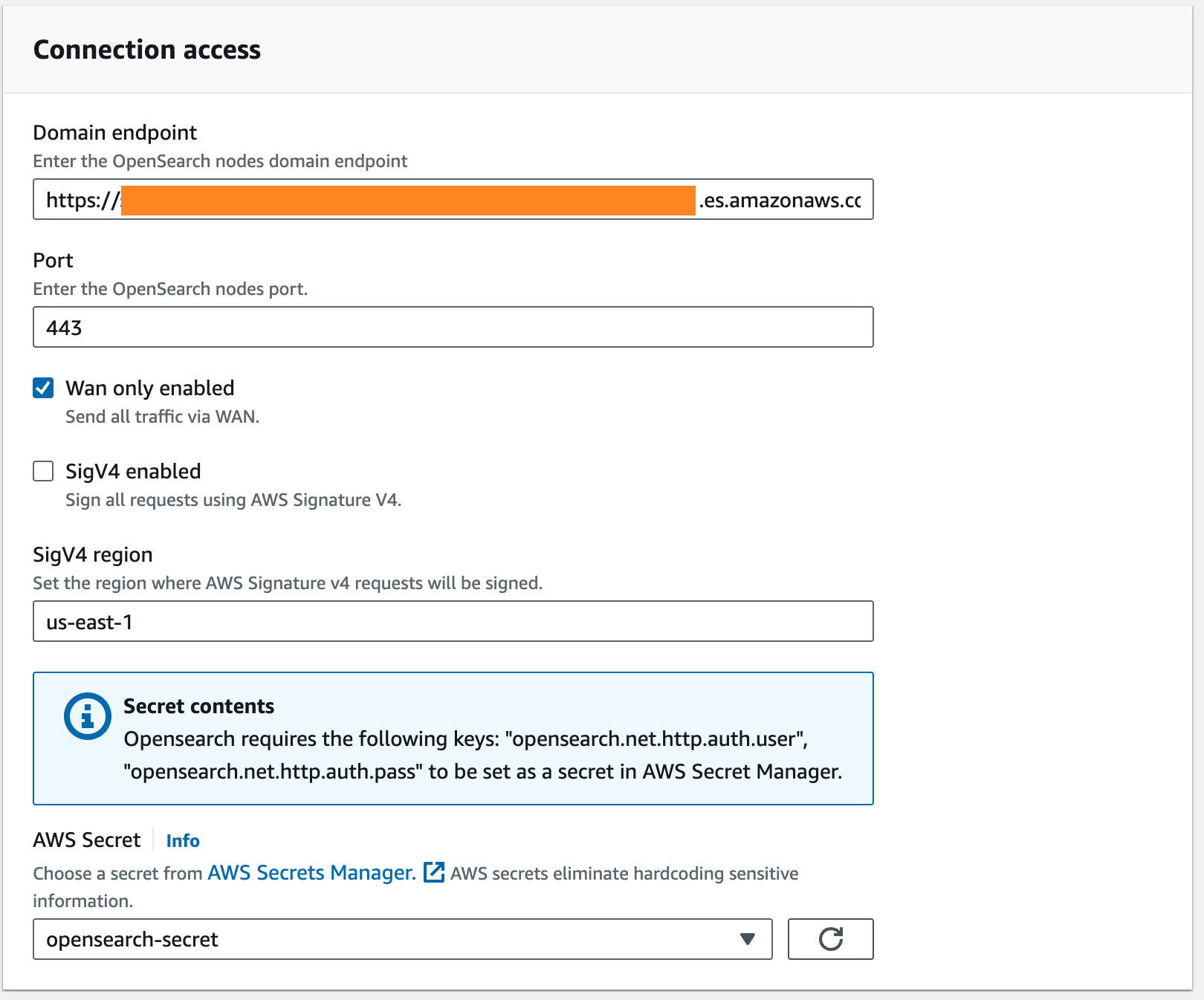Screen dimensions: 1204x1000
Task: Click the "Wan only enabled" label text
Action: coord(149,388)
